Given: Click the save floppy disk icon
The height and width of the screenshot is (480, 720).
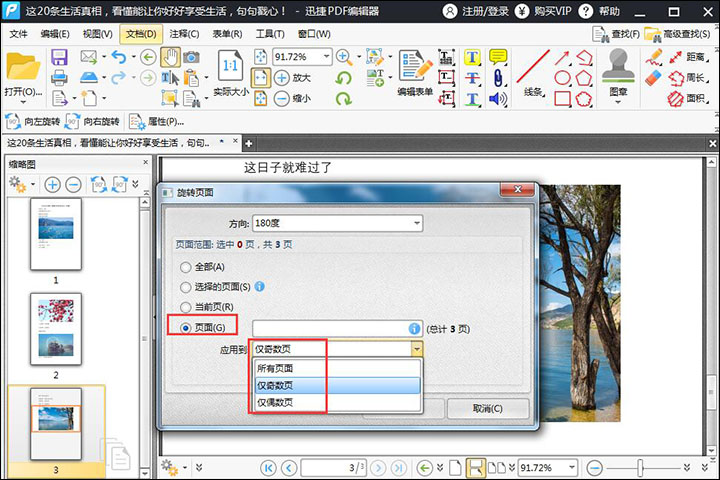Looking at the screenshot, I should pos(59,57).
